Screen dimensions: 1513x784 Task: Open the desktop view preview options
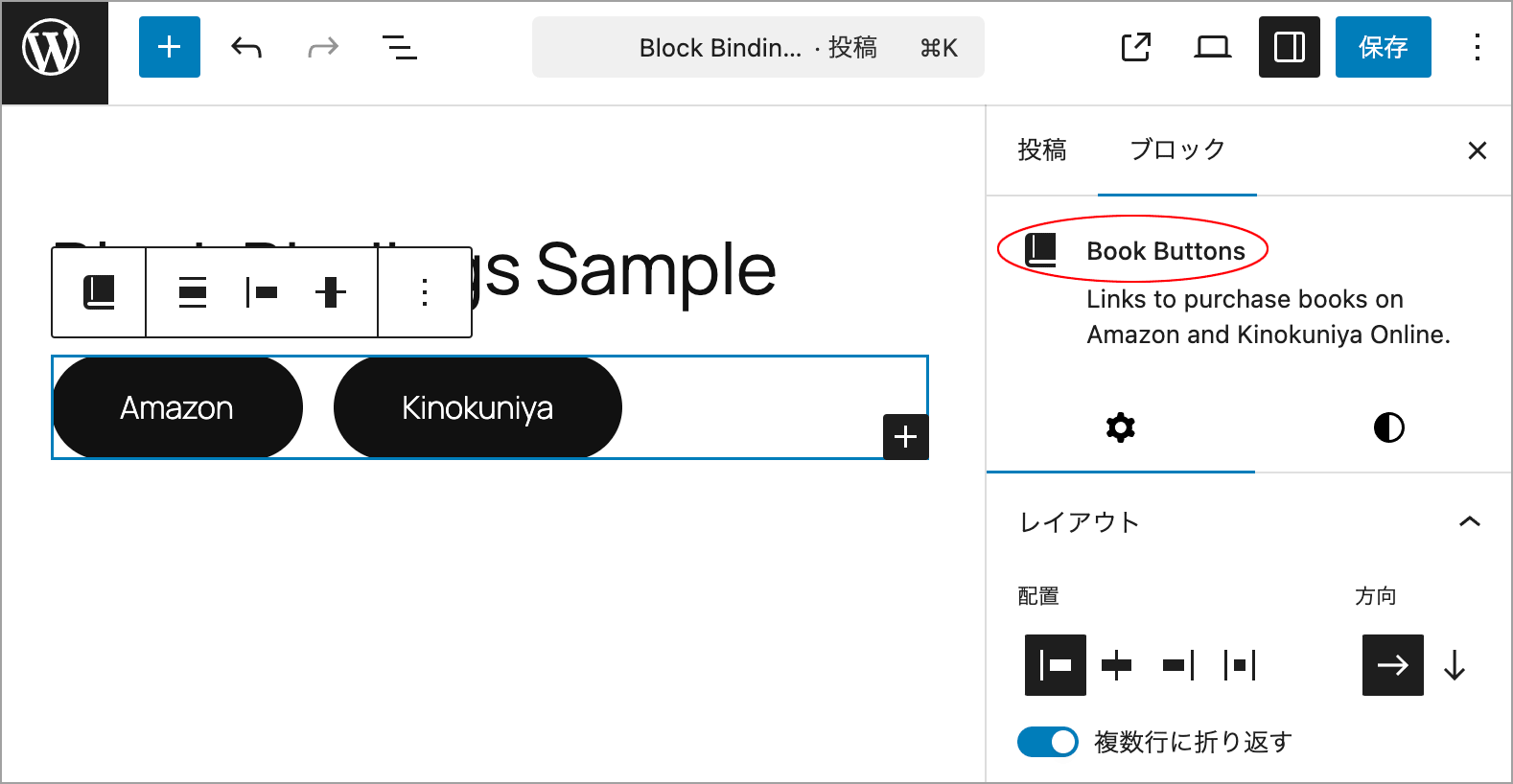(1213, 47)
